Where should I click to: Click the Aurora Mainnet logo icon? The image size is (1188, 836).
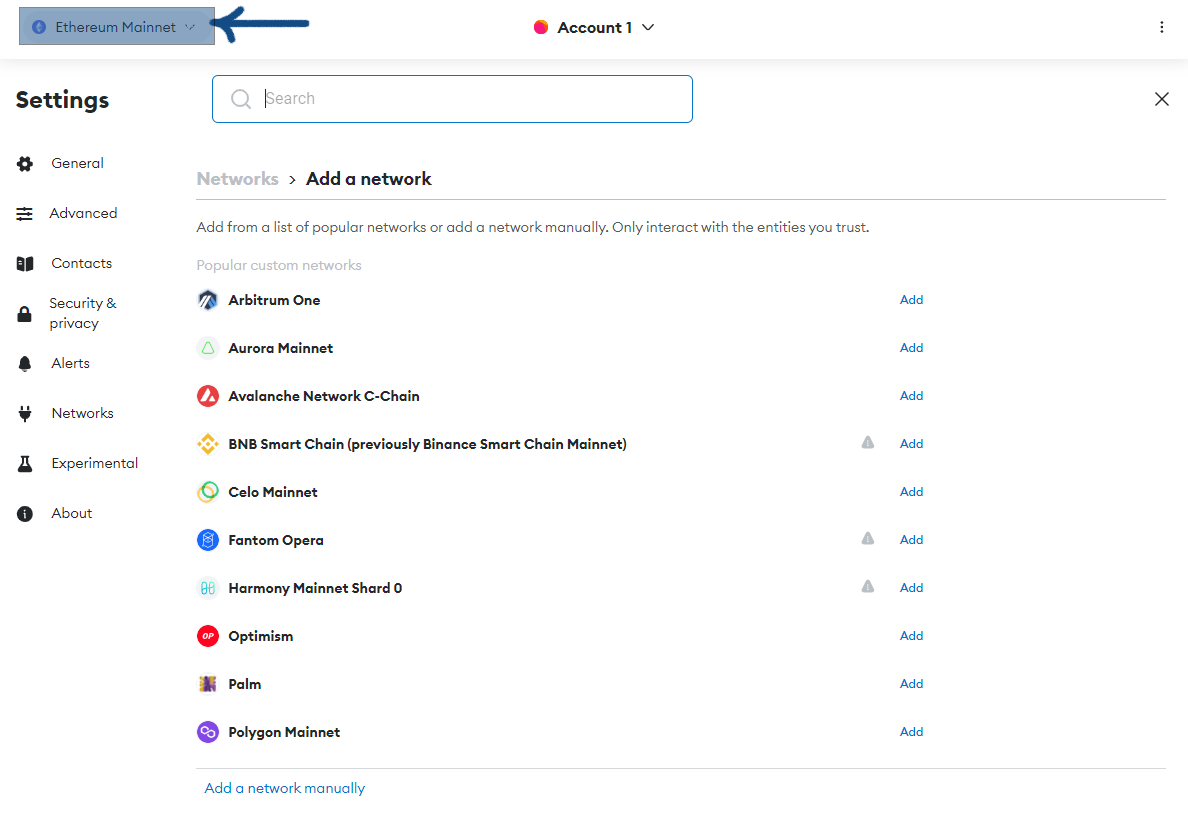tap(208, 348)
